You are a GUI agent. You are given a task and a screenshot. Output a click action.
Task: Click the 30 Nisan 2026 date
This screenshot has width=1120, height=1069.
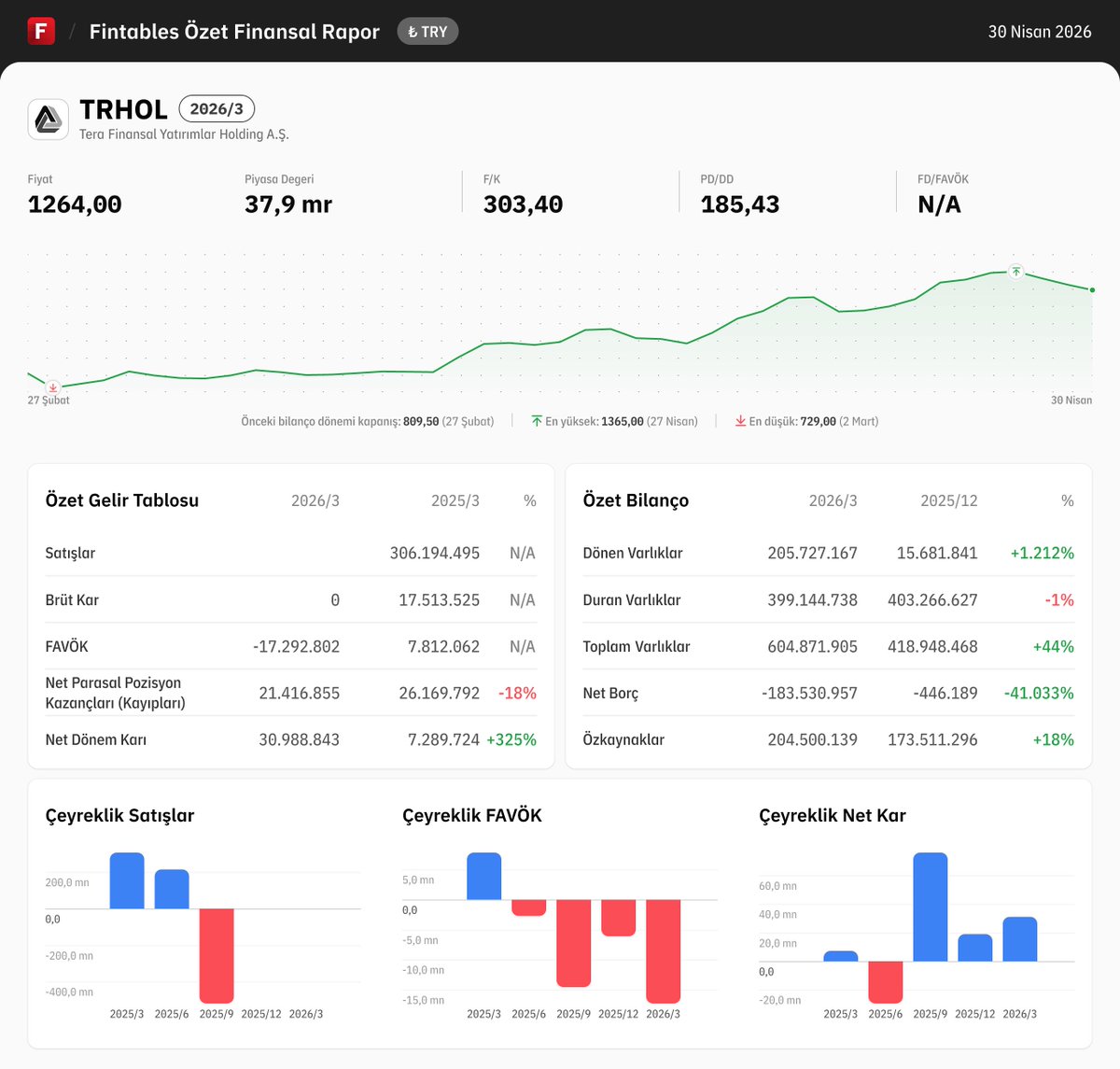pos(1040,32)
